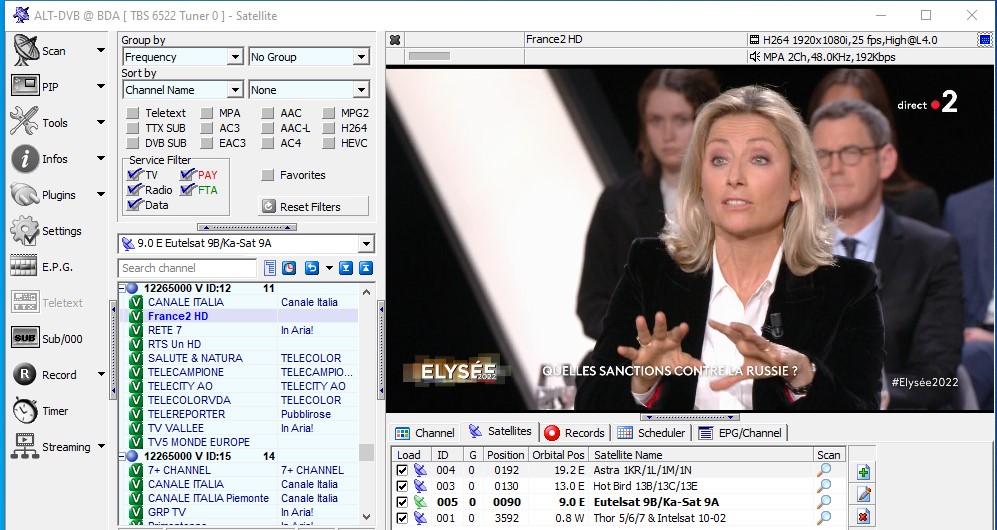Screen dimensions: 997x530
Task: Click the satellite icon at top-left of video panel
Action: coord(395,40)
